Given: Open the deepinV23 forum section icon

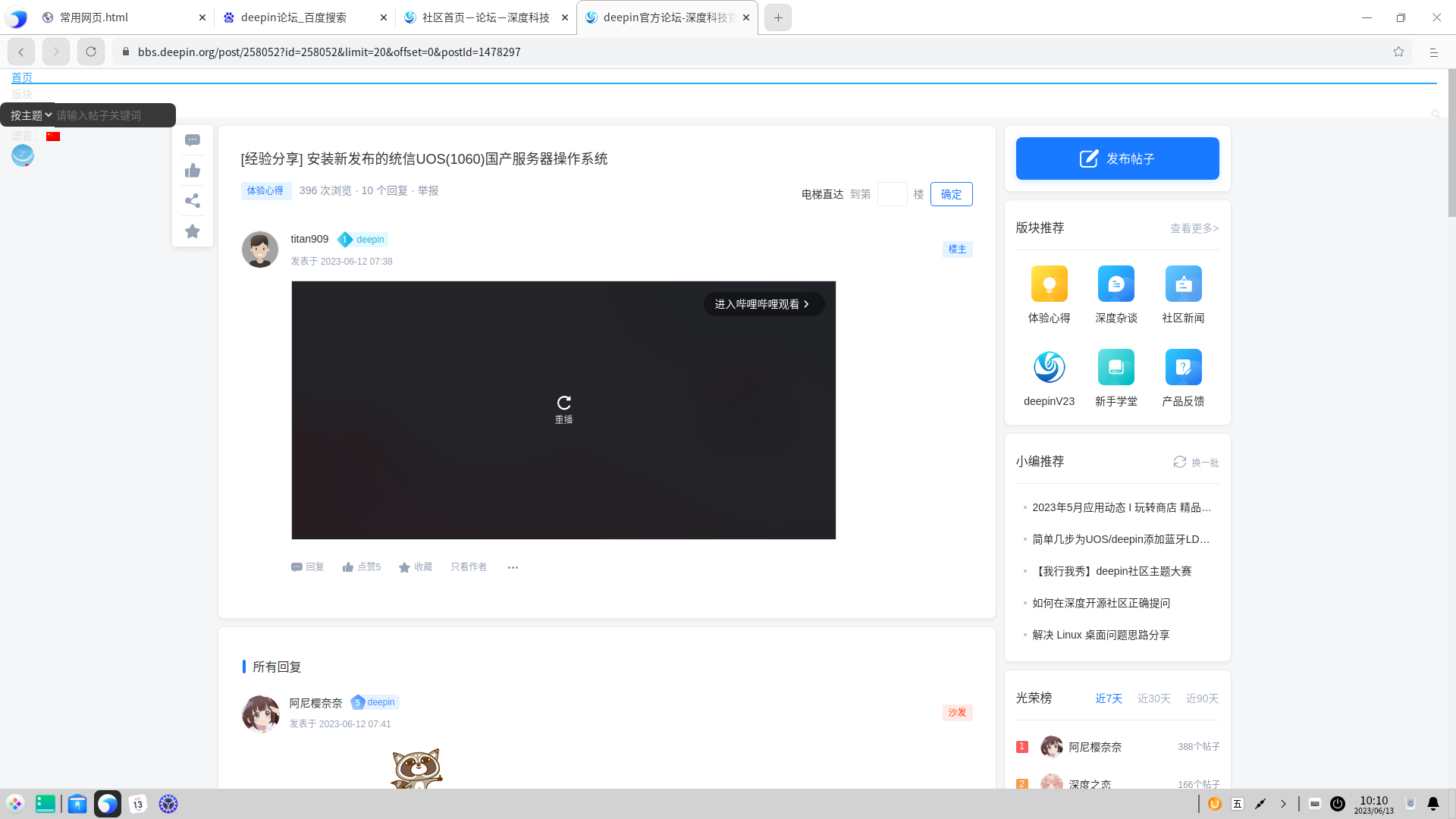Looking at the screenshot, I should [x=1049, y=366].
